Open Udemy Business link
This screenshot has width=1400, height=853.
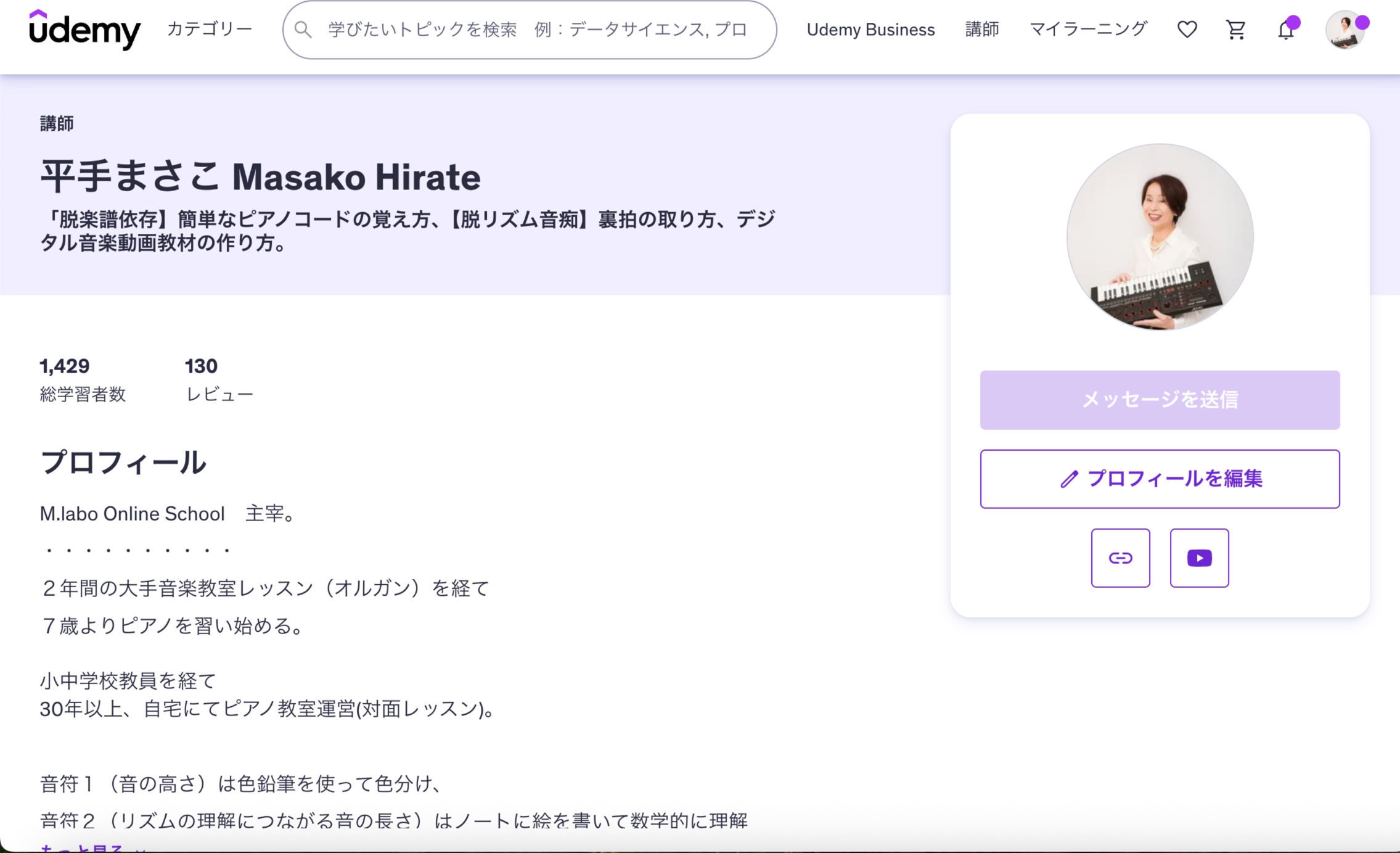tap(870, 30)
